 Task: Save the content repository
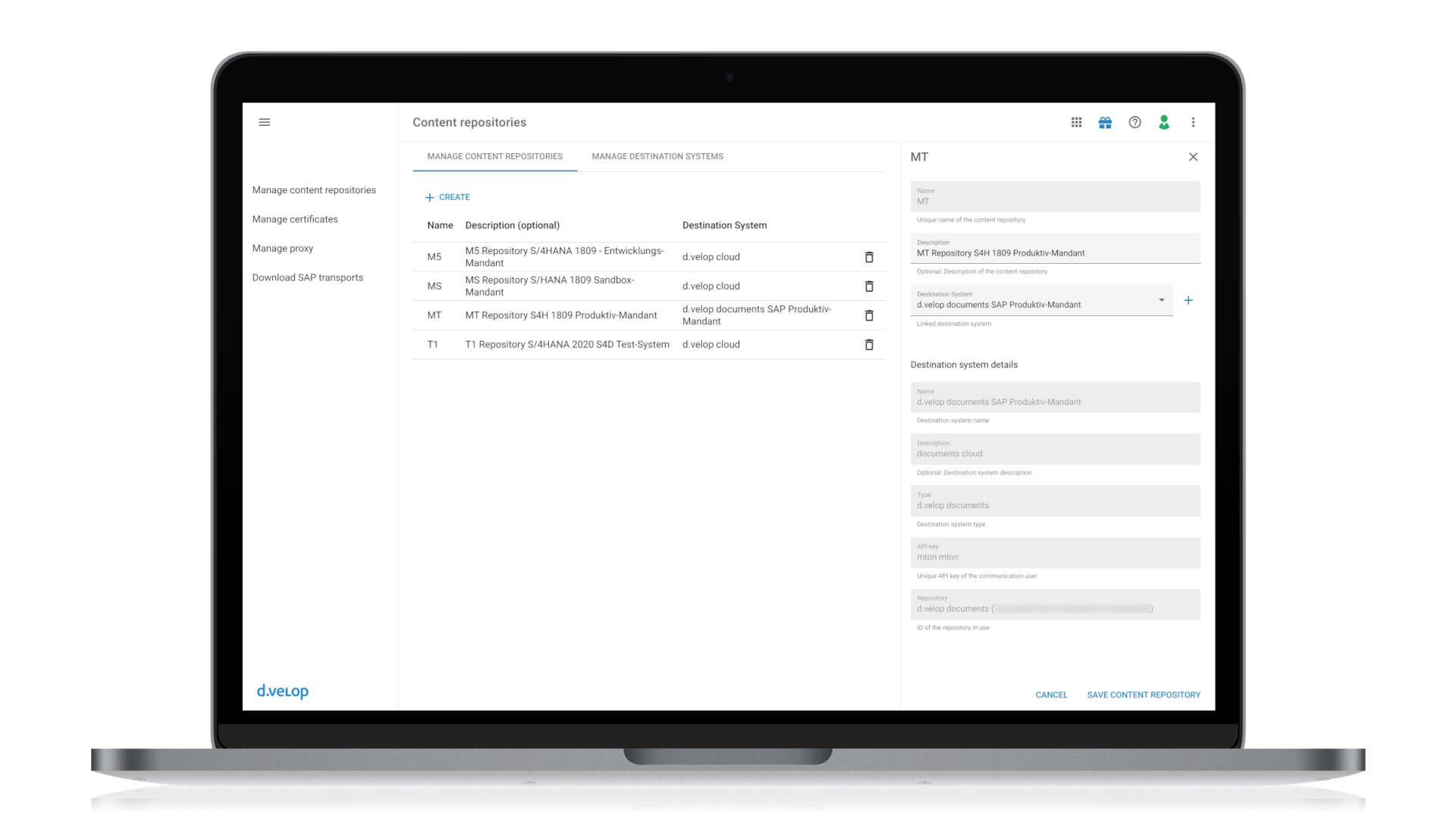[1143, 694]
